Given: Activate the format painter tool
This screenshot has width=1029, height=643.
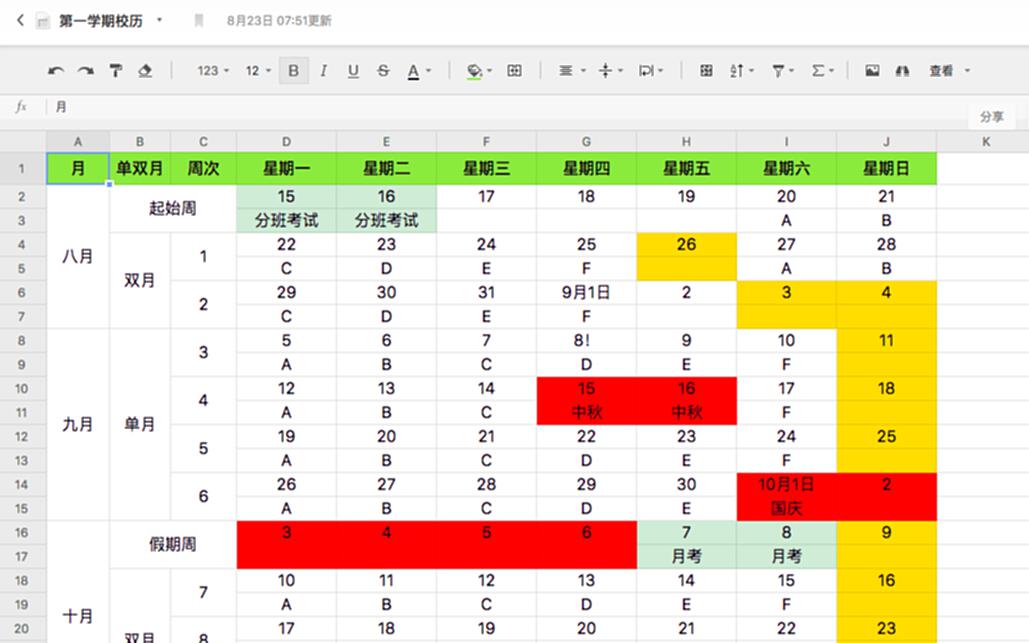Looking at the screenshot, I should tap(116, 70).
